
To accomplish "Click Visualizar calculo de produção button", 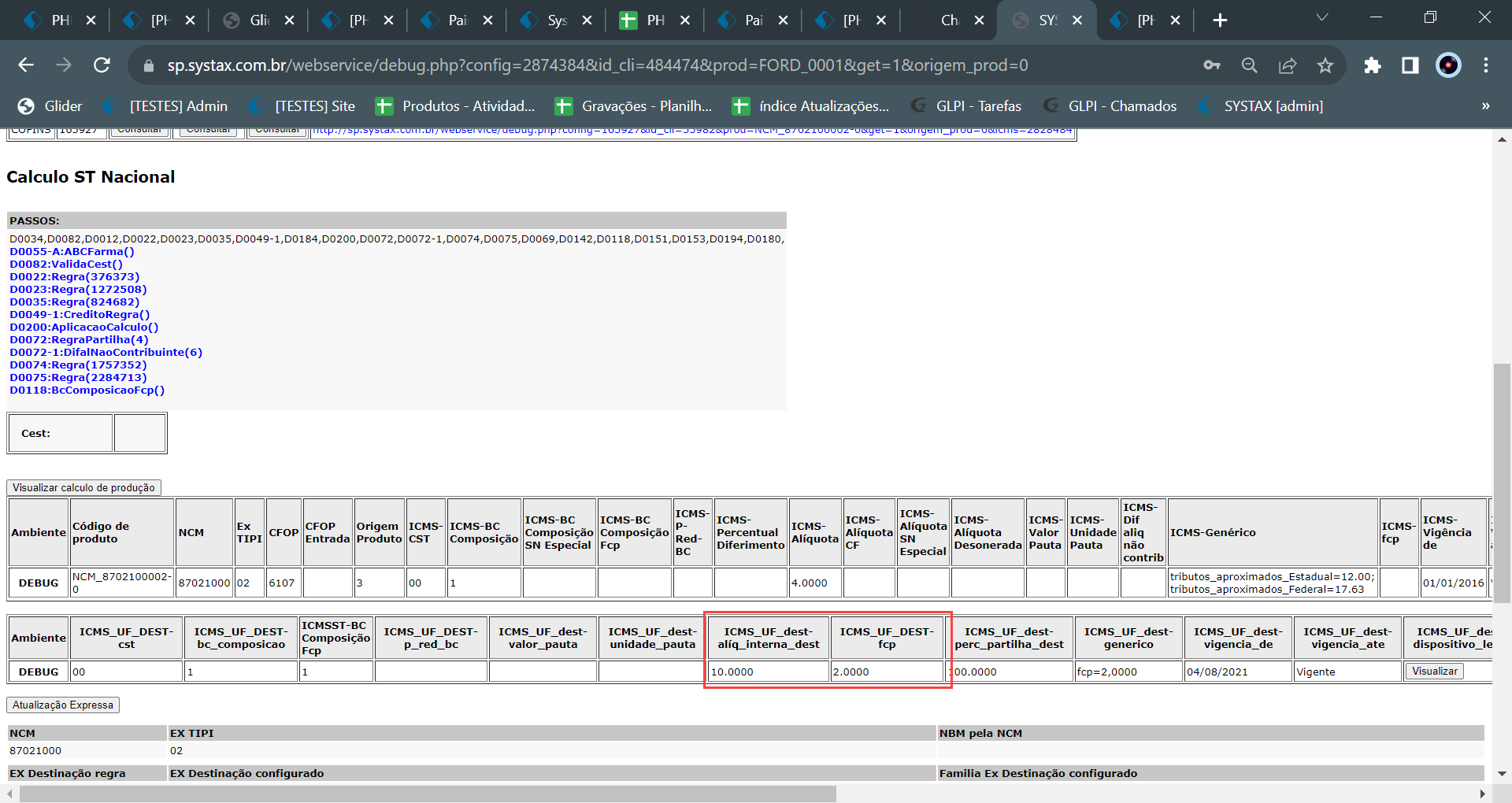I will tap(83, 487).
